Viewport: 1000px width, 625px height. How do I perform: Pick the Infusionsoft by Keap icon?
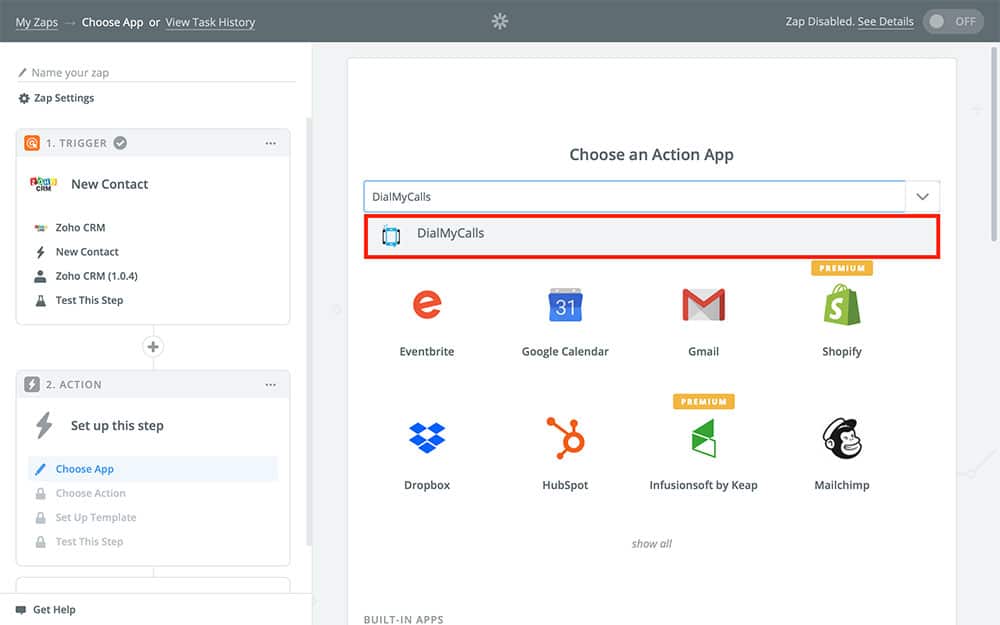click(x=703, y=438)
